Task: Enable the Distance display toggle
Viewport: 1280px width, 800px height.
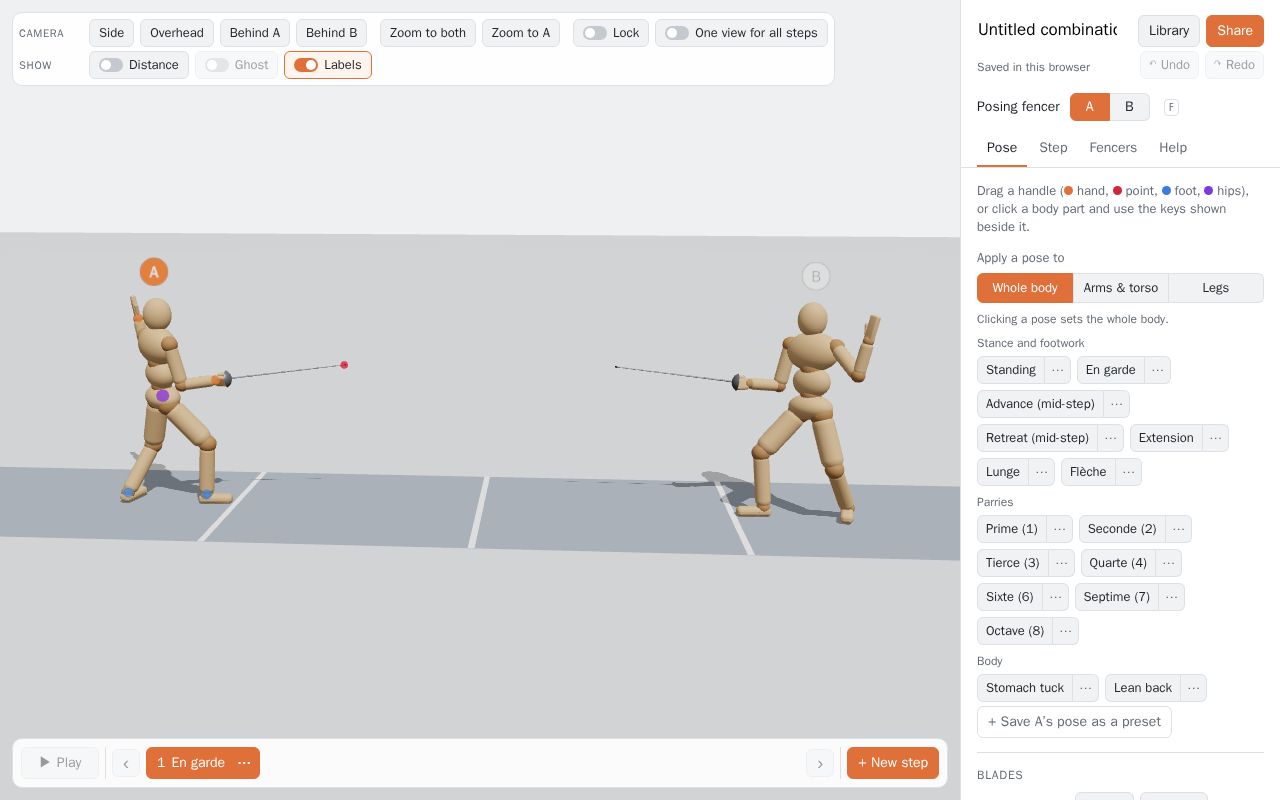Action: [x=139, y=65]
